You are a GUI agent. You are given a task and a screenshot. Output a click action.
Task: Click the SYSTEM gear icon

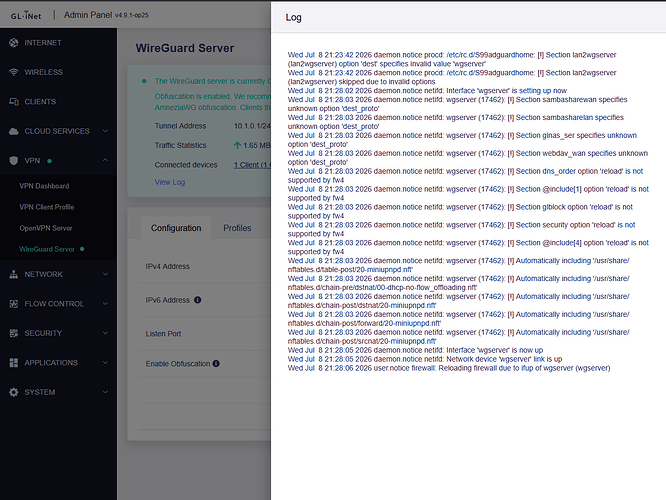point(14,392)
